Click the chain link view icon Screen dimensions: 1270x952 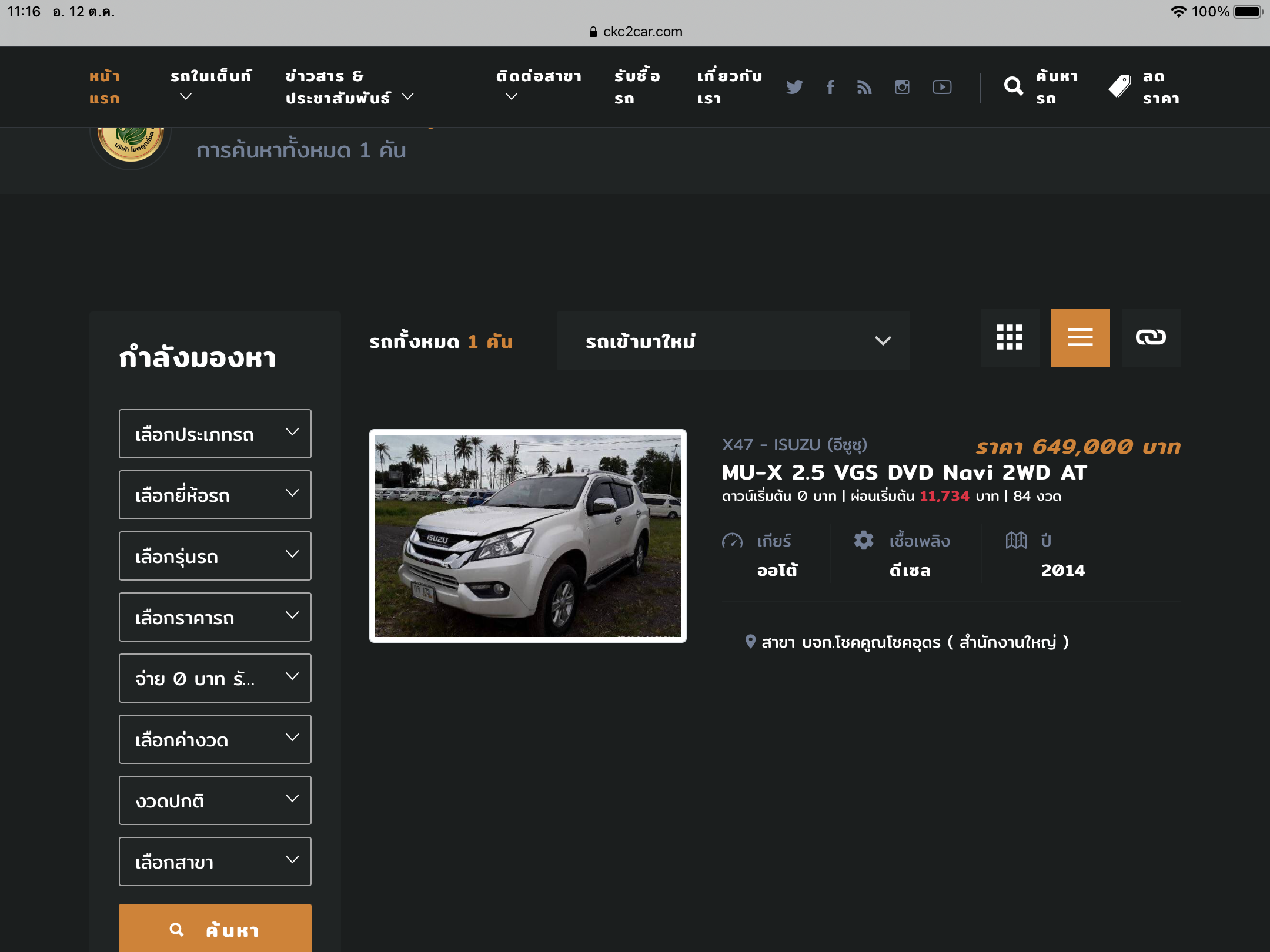click(1151, 338)
